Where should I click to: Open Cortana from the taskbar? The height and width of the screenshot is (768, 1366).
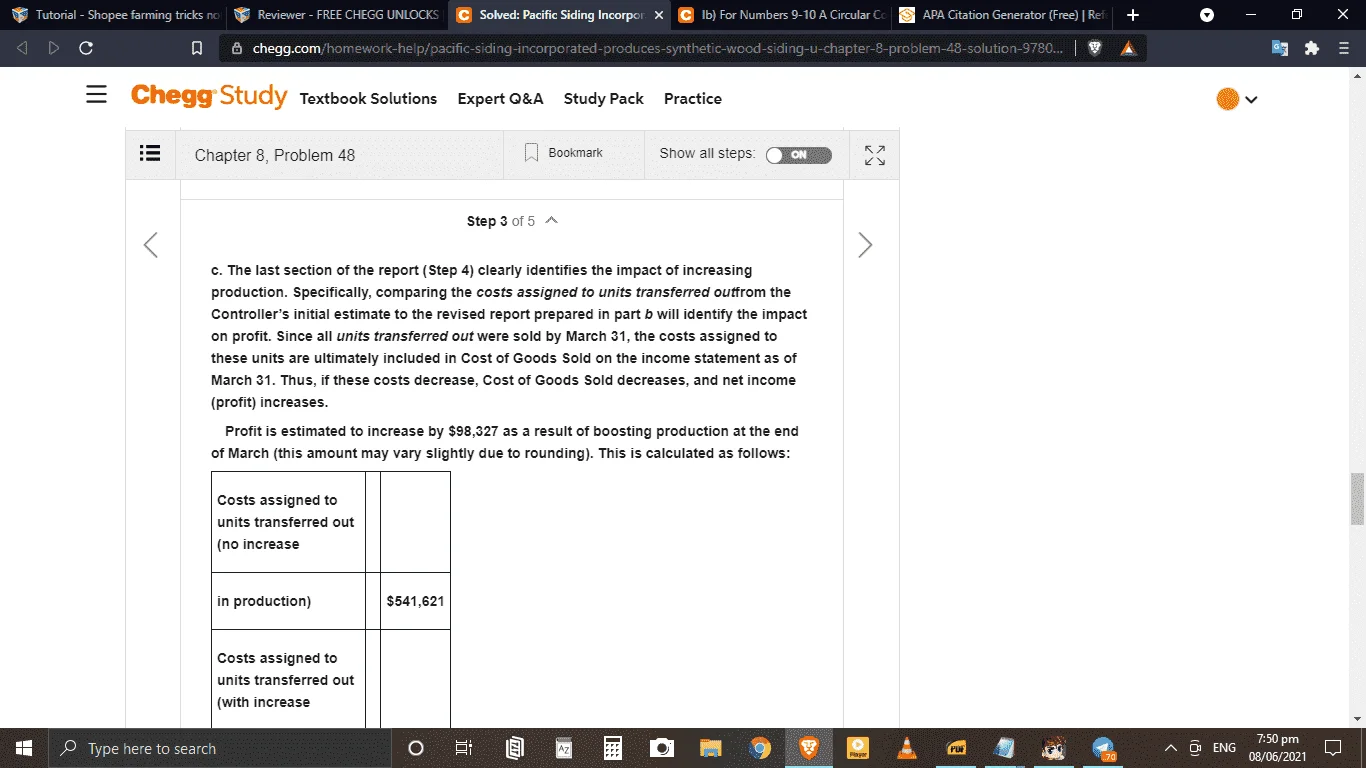click(416, 748)
